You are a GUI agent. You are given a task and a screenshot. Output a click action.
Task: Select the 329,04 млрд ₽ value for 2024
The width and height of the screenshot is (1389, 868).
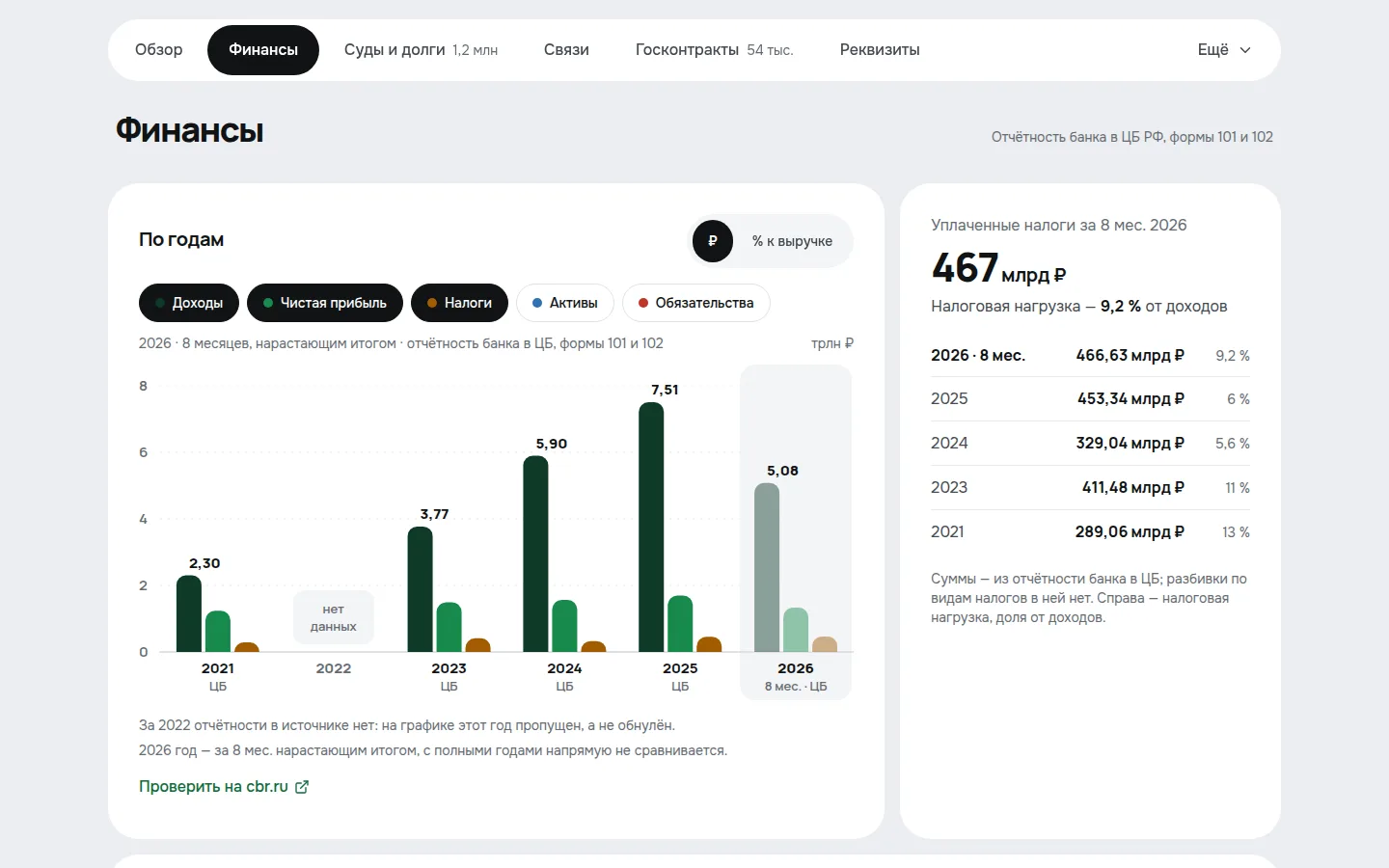point(1130,444)
